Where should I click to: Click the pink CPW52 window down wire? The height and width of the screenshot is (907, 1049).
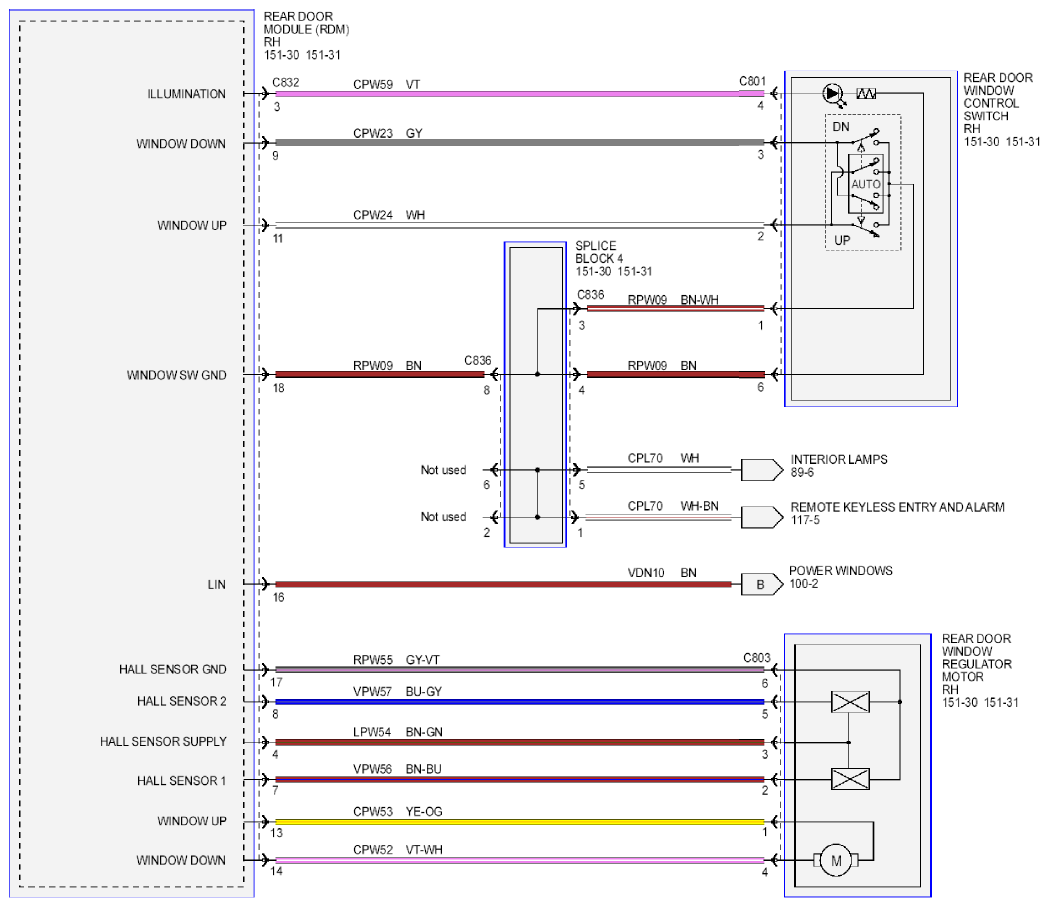pyautogui.click(x=519, y=860)
